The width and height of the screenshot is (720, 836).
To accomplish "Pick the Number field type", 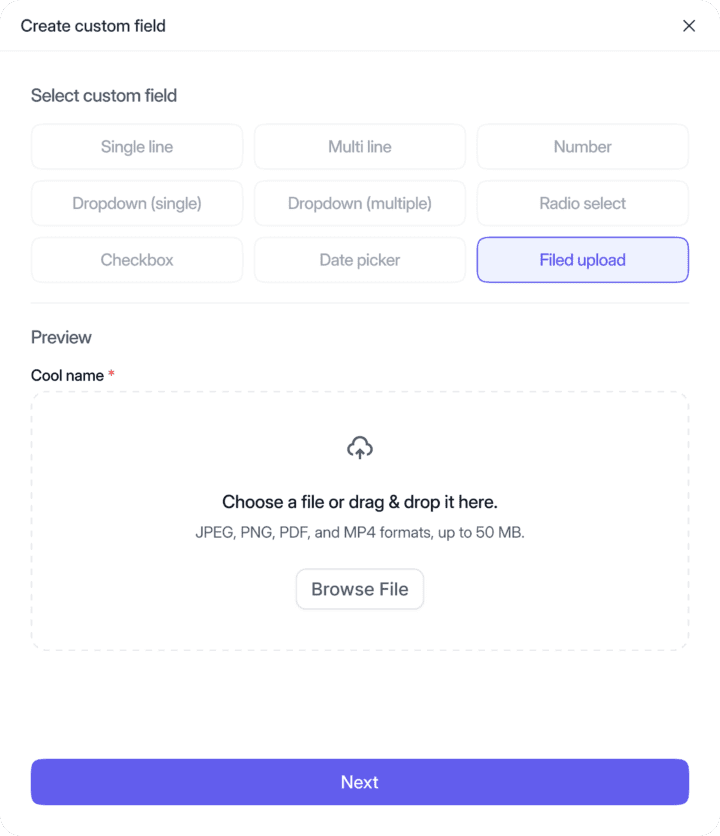I will [582, 147].
